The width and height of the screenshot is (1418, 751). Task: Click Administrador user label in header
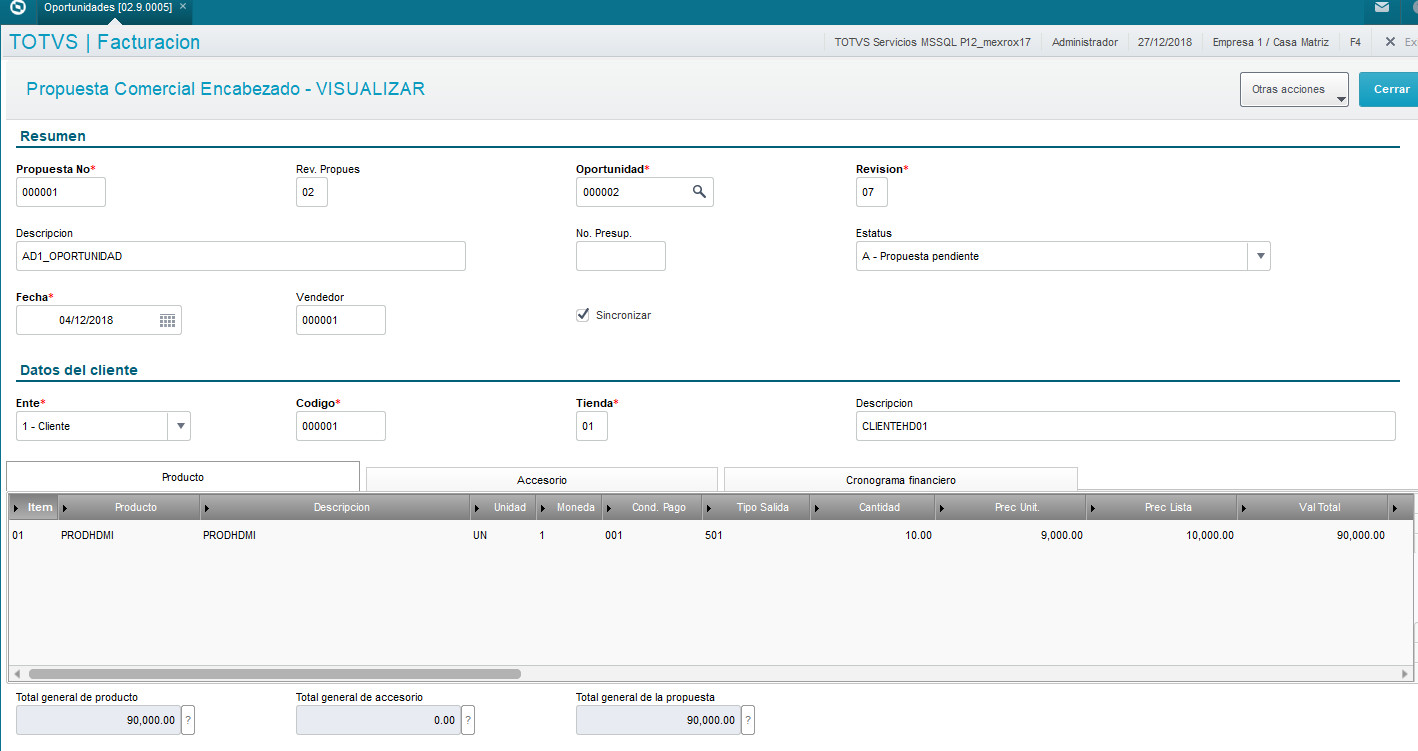pyautogui.click(x=1084, y=42)
